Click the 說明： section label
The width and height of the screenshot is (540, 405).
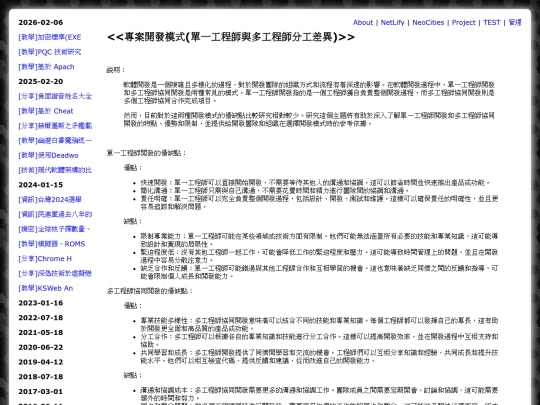116,70
